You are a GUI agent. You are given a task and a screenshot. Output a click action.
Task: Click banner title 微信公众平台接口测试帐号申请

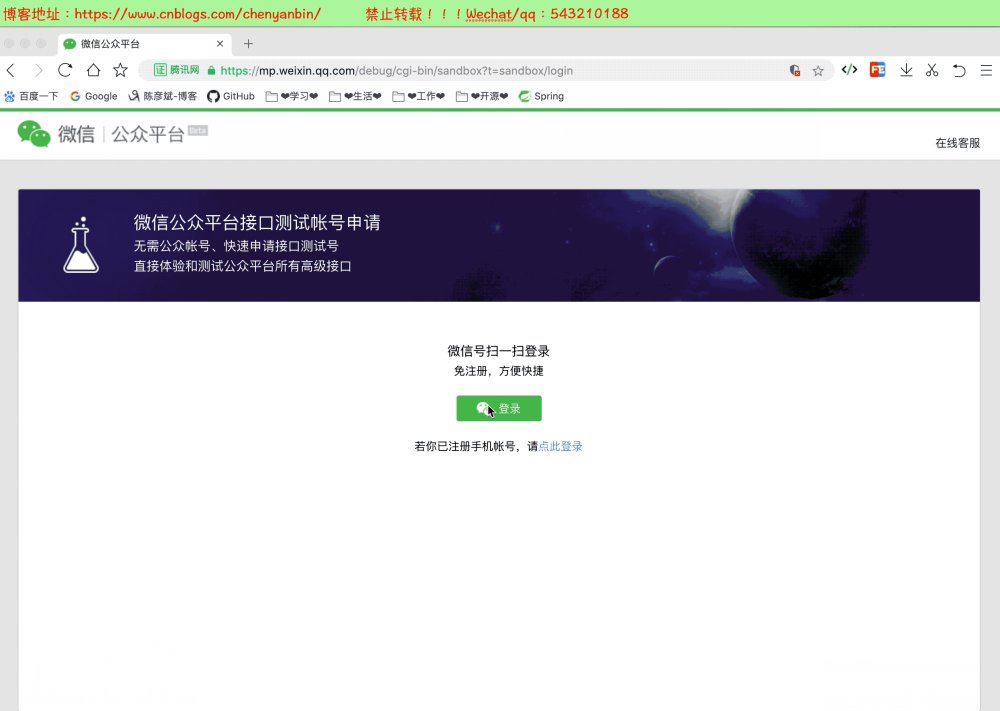click(257, 223)
